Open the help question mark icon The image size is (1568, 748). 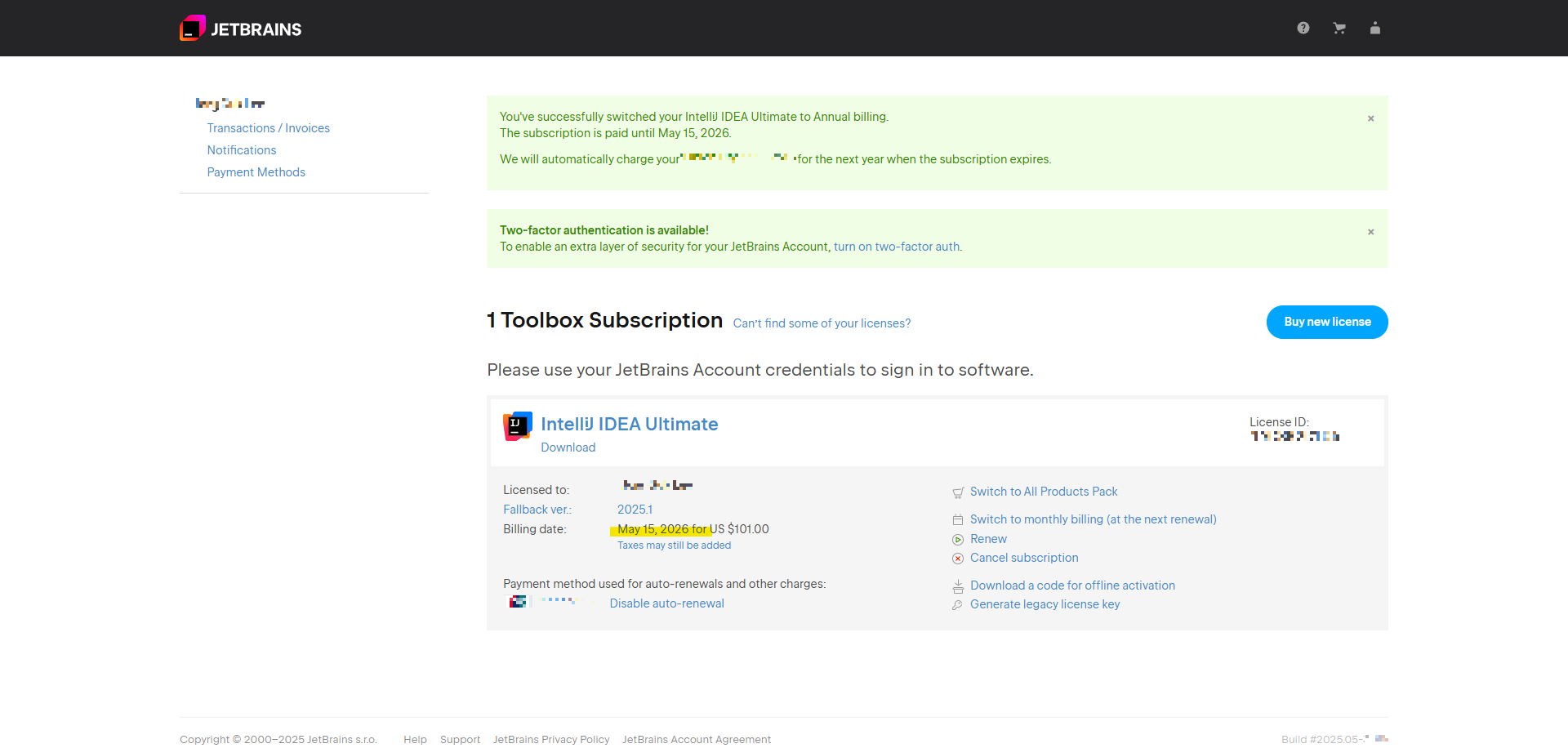coord(1303,28)
